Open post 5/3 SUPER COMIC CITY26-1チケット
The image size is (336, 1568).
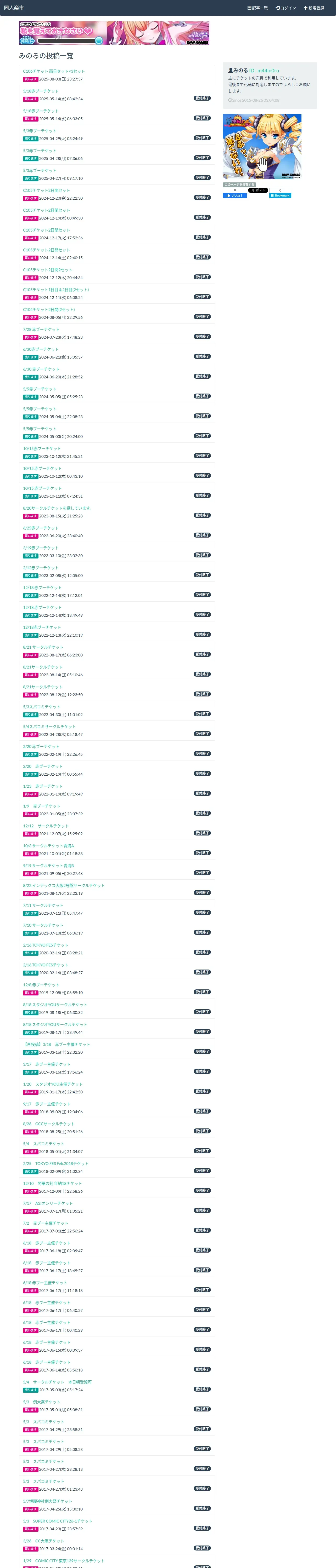point(57,1520)
